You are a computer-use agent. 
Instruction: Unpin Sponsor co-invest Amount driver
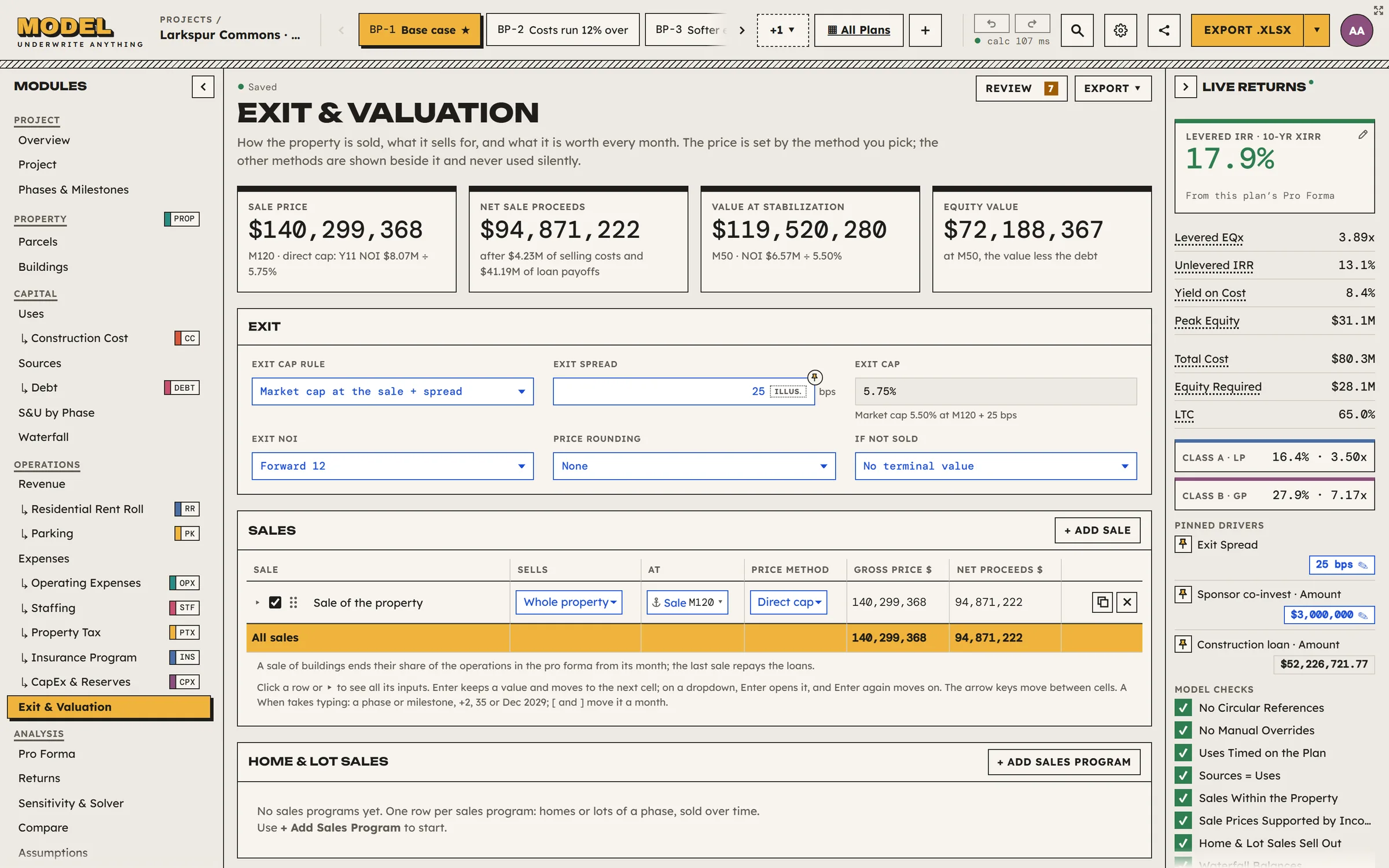click(1183, 594)
